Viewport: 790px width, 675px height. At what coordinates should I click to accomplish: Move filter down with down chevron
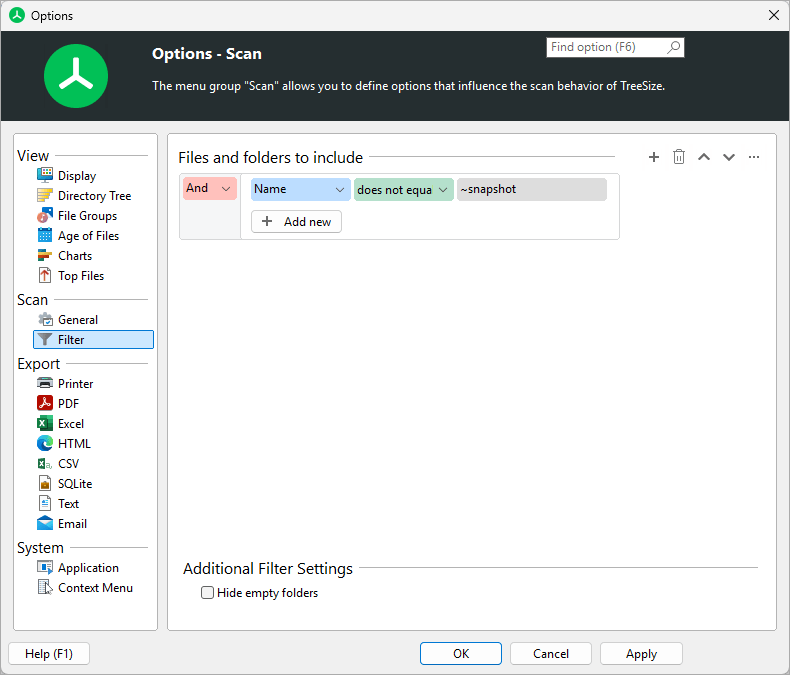click(729, 157)
